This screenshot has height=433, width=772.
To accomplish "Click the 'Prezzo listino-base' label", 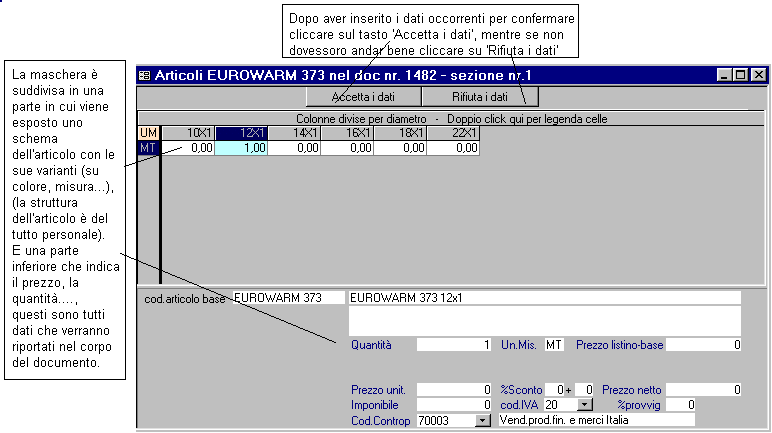I will click(619, 345).
